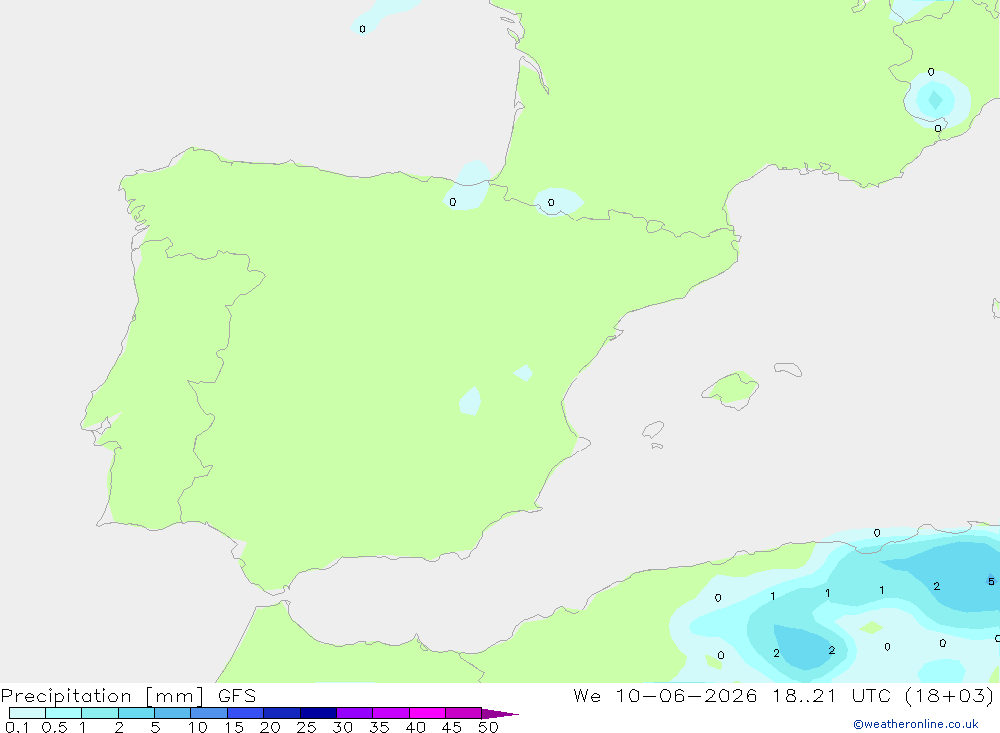Click the 30–35 mm purple legend swatch
The image size is (1000, 733).
coord(355,713)
